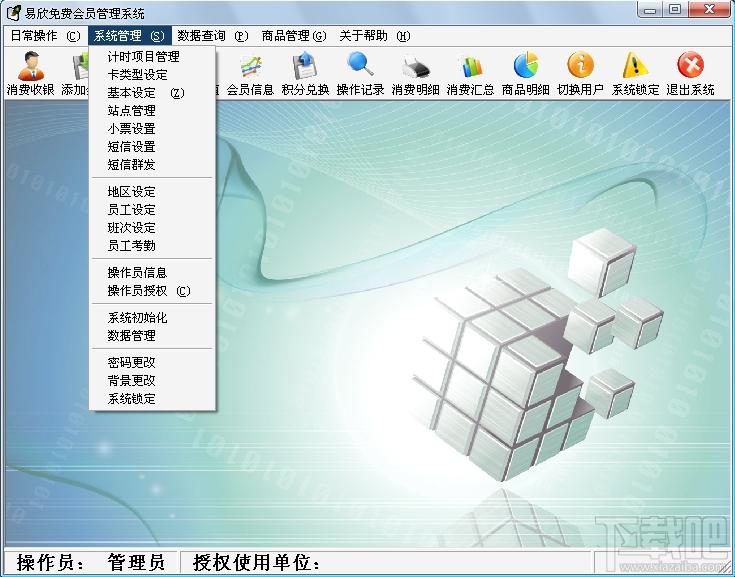Open the 数据查询 menu
The width and height of the screenshot is (735, 577).
click(x=213, y=36)
